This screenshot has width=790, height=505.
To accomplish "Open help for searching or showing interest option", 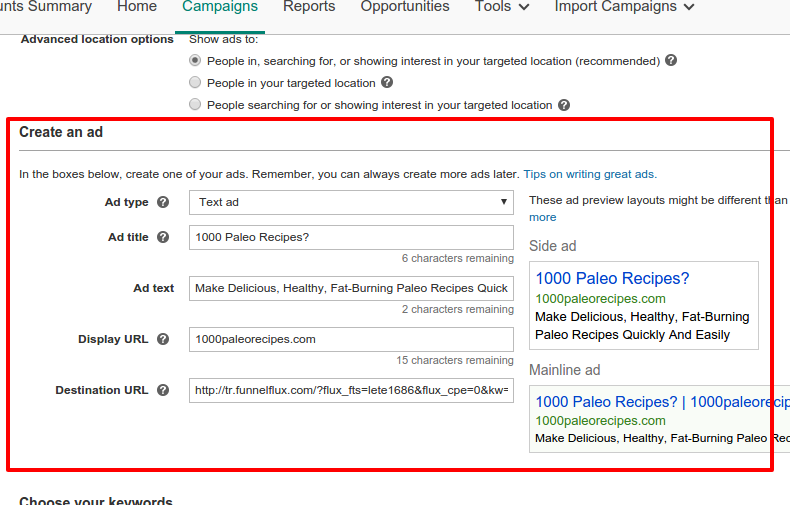I will point(564,105).
